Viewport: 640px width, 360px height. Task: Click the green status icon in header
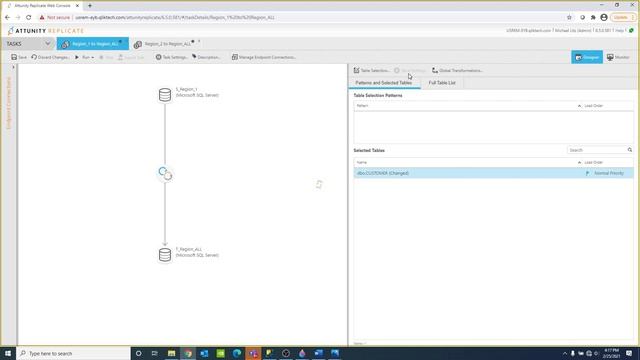pos(631,31)
